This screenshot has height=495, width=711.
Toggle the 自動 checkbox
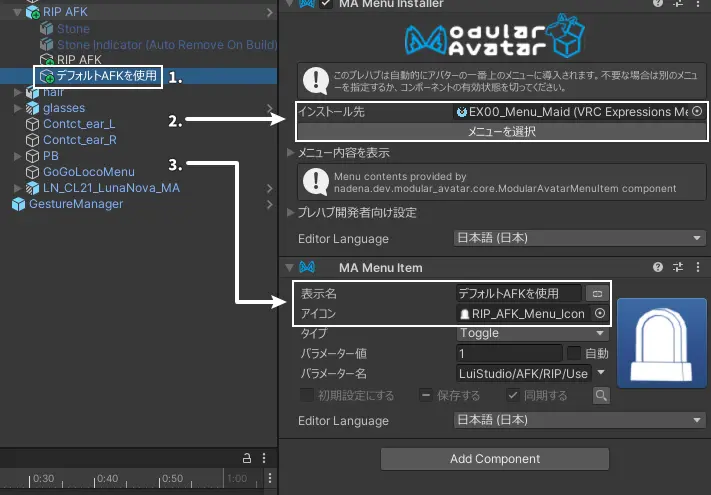574,353
